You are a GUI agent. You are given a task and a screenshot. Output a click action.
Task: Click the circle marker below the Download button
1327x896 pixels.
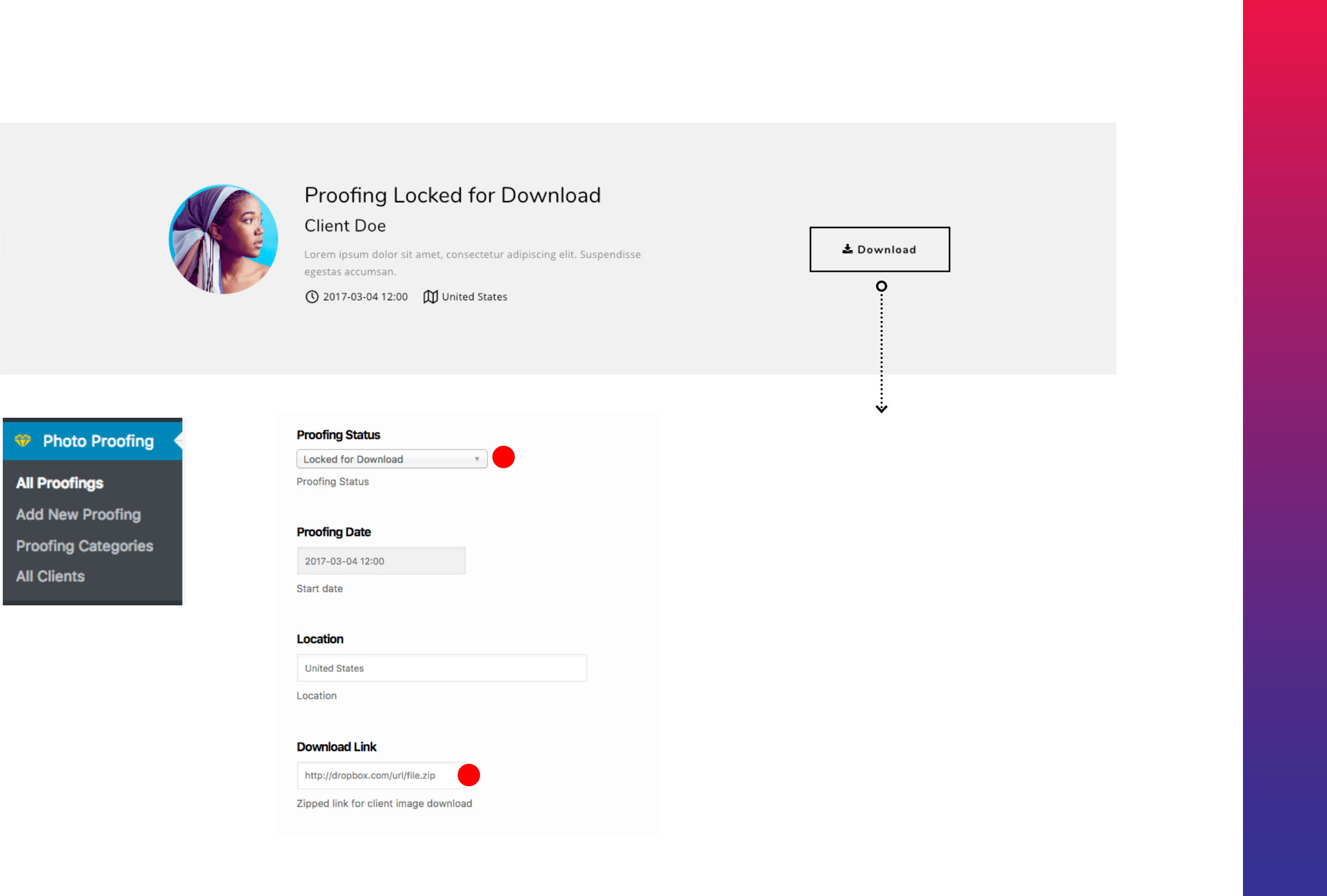pyautogui.click(x=881, y=287)
